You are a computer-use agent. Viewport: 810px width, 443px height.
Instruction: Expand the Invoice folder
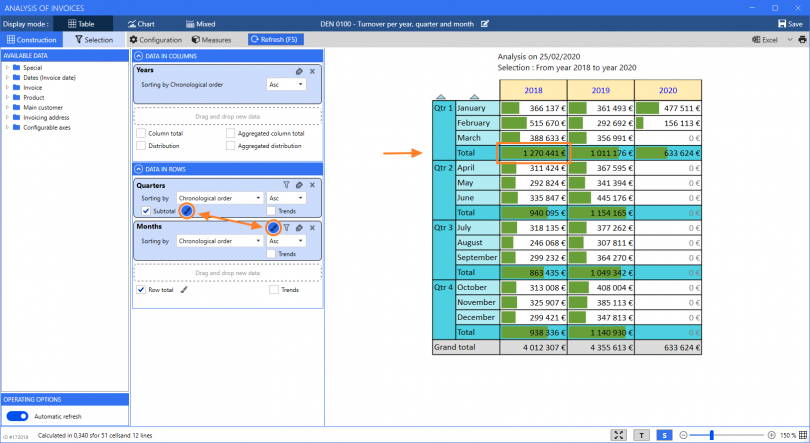7,87
